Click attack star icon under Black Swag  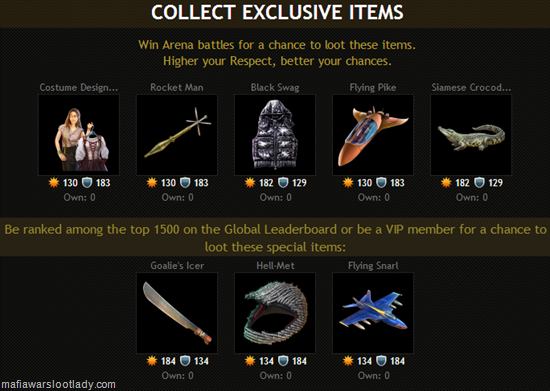(250, 183)
